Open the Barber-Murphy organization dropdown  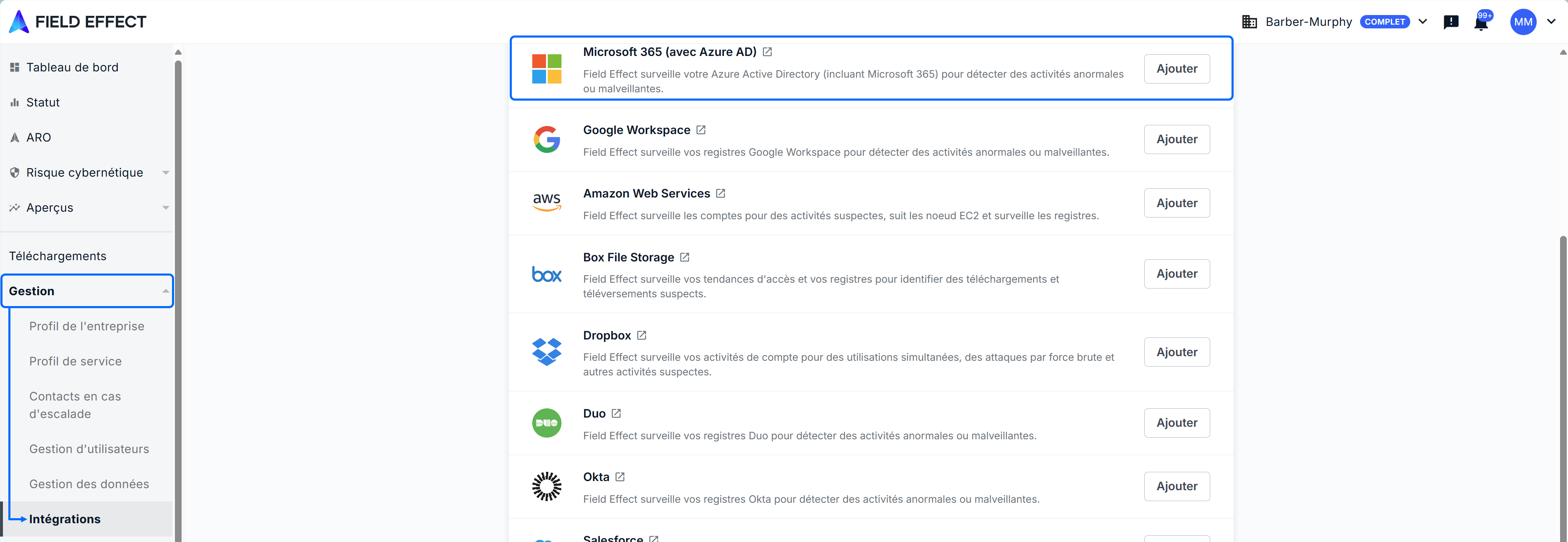tap(1423, 22)
